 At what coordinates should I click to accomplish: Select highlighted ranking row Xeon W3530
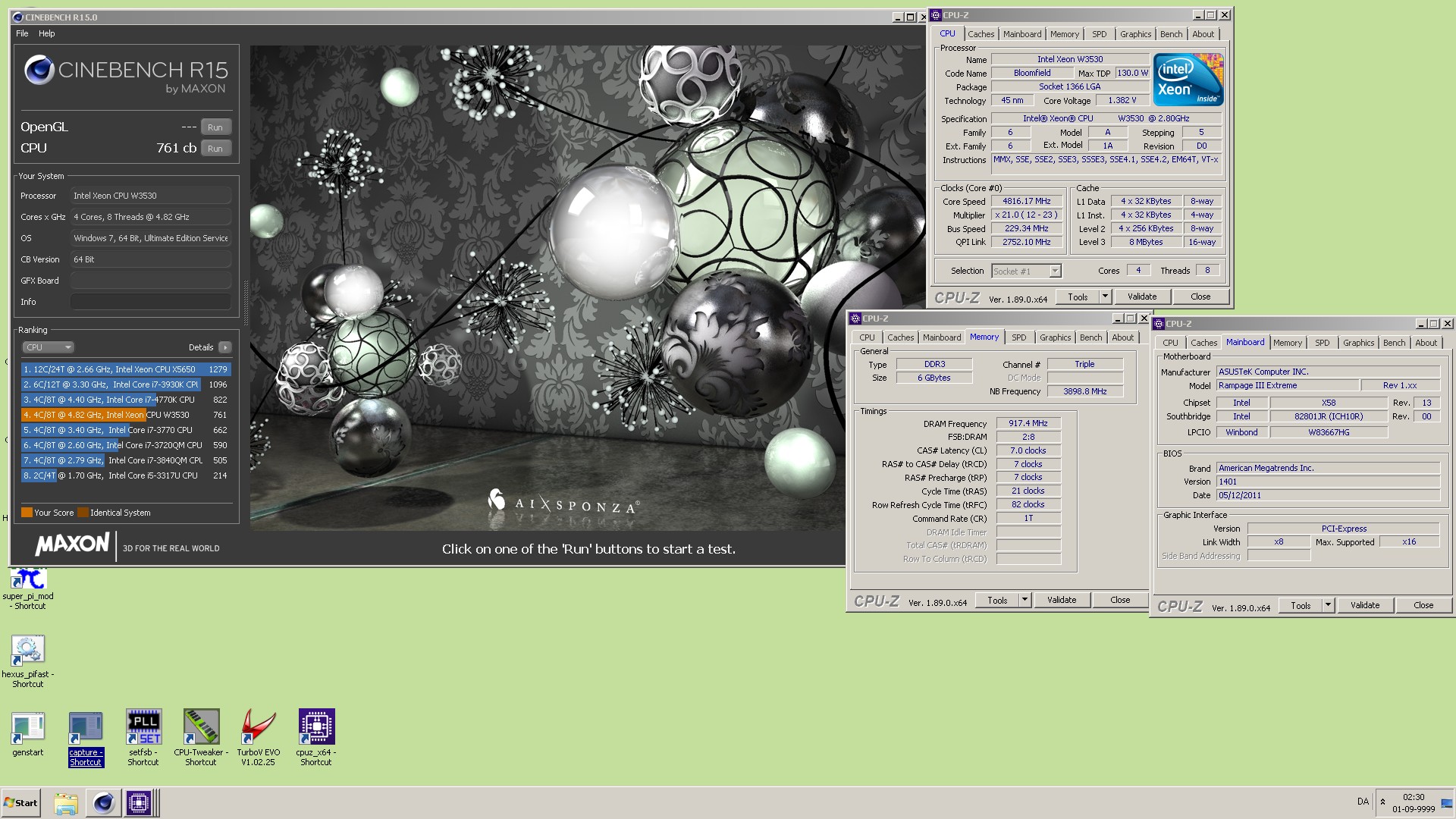(x=126, y=415)
